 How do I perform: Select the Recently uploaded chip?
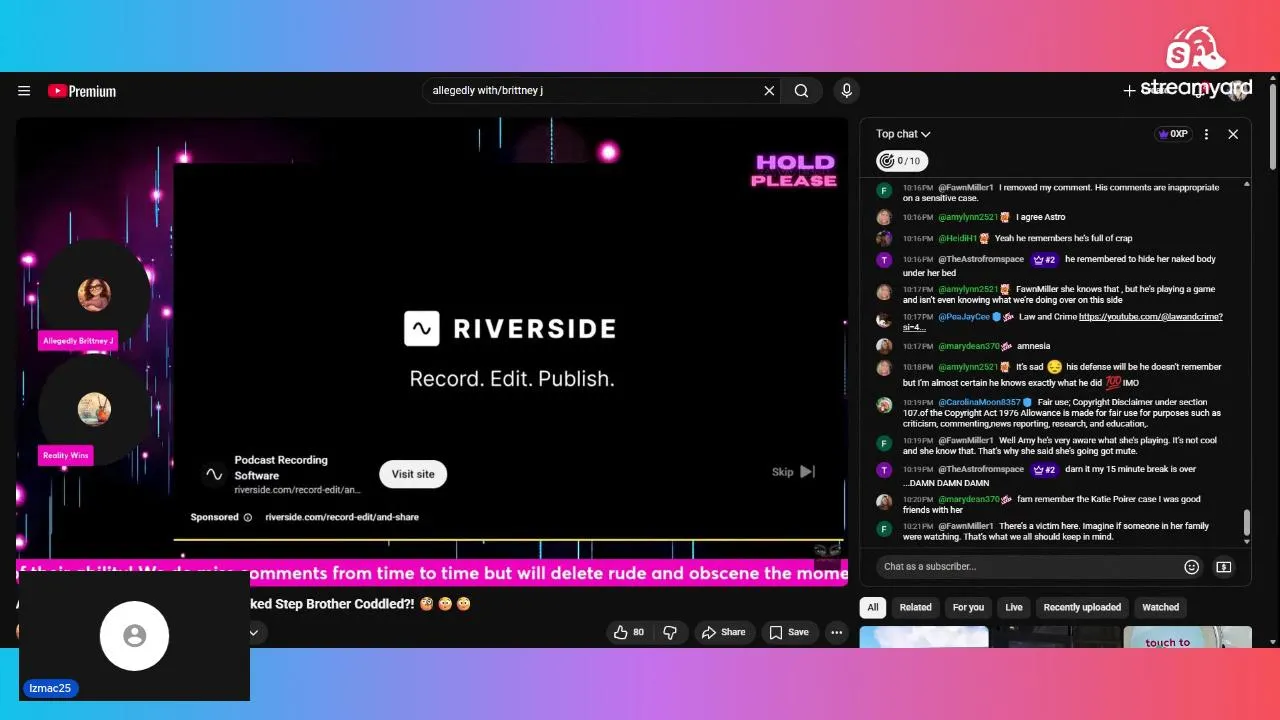click(1082, 607)
